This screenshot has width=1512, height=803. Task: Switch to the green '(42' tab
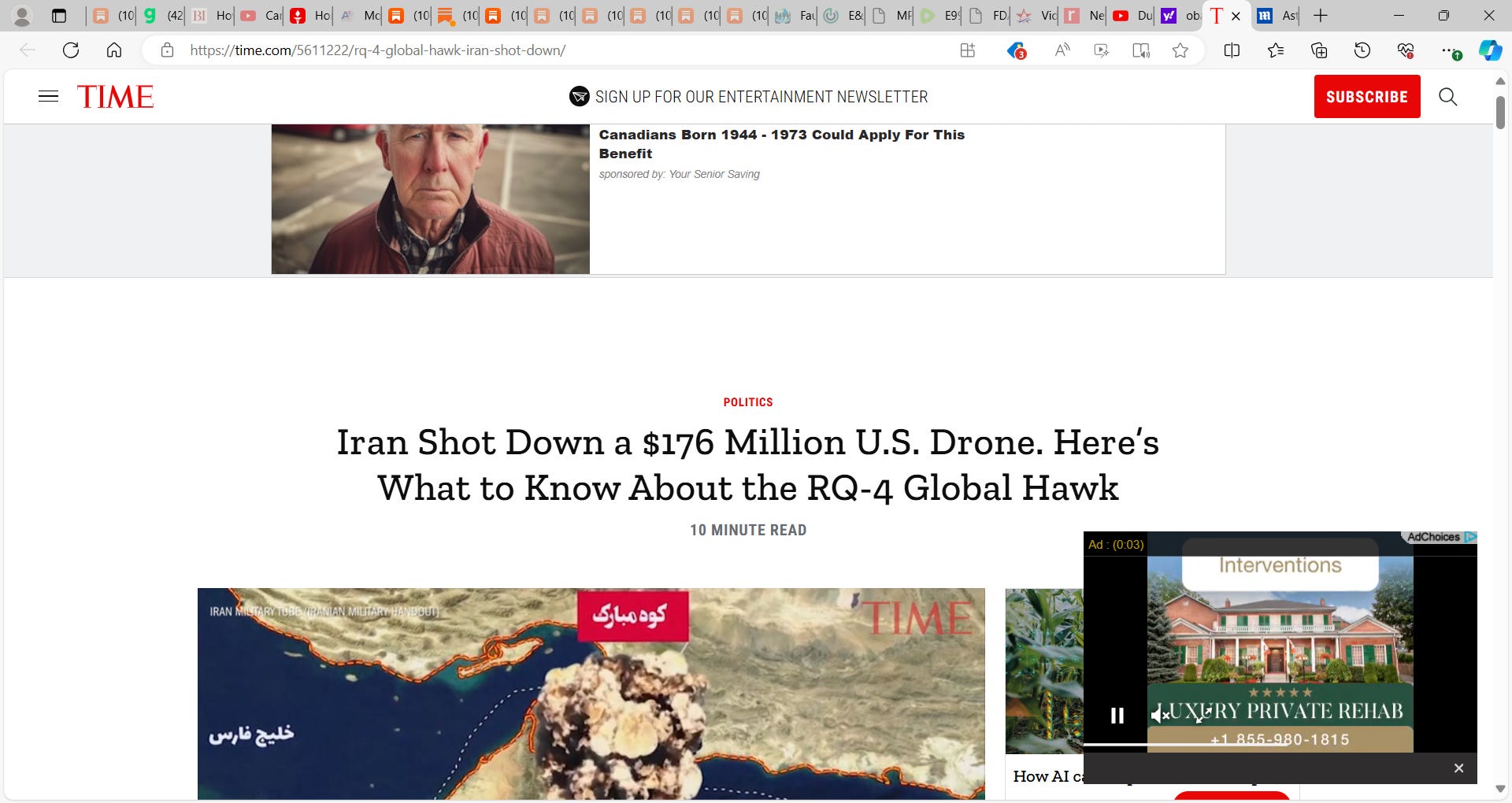click(x=162, y=16)
